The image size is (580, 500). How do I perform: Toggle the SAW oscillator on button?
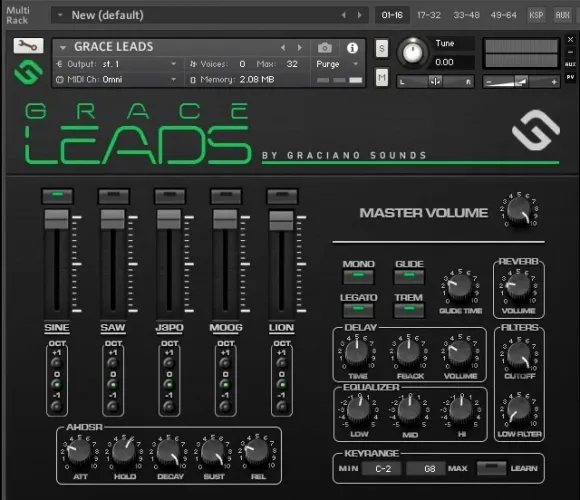pyautogui.click(x=114, y=196)
